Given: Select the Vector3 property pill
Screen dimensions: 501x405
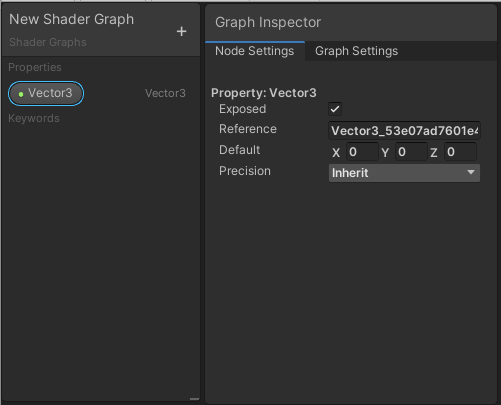Looking at the screenshot, I should point(46,93).
